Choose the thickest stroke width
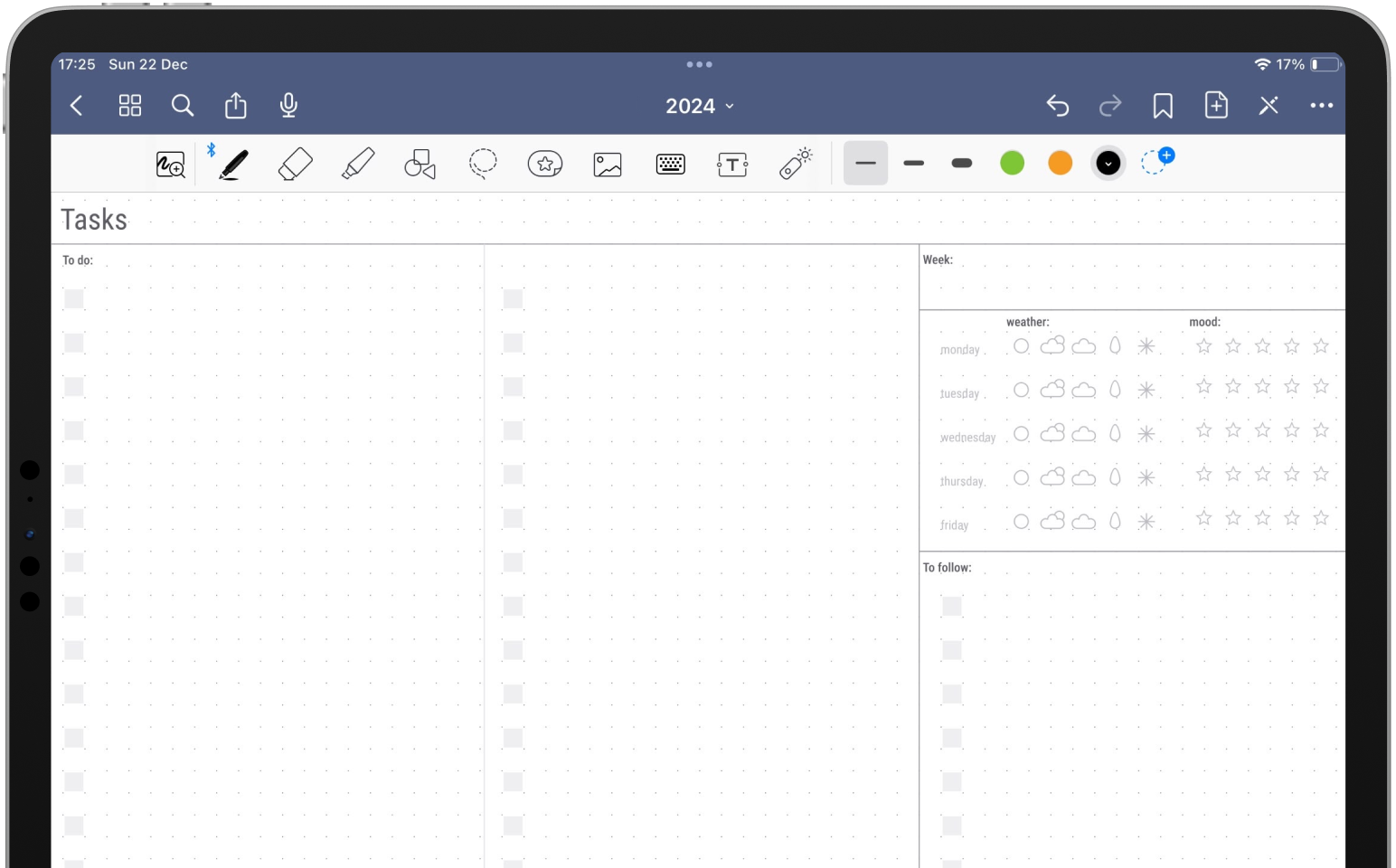 pyautogui.click(x=962, y=164)
